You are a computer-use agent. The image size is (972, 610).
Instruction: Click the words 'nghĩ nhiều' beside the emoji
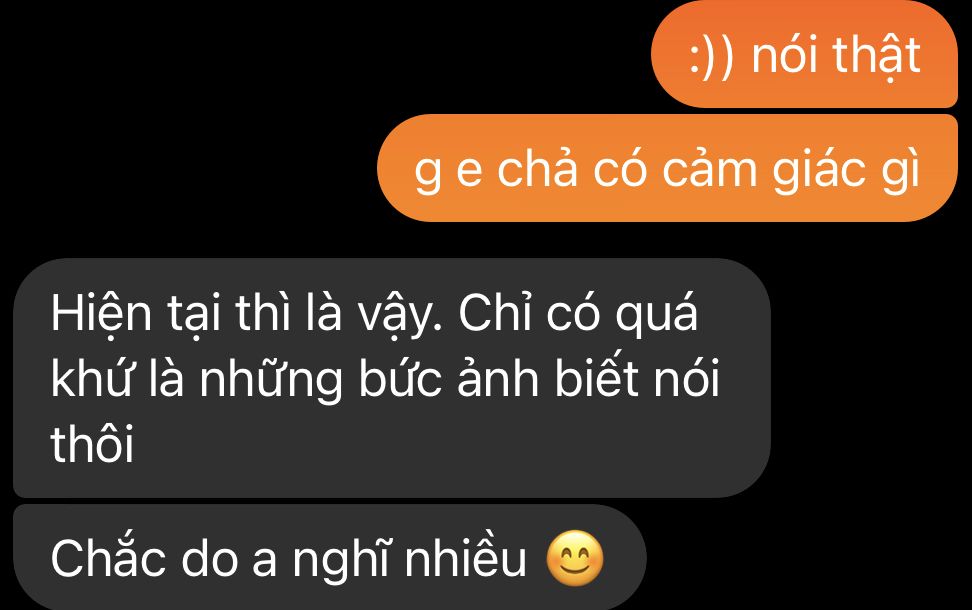410,560
